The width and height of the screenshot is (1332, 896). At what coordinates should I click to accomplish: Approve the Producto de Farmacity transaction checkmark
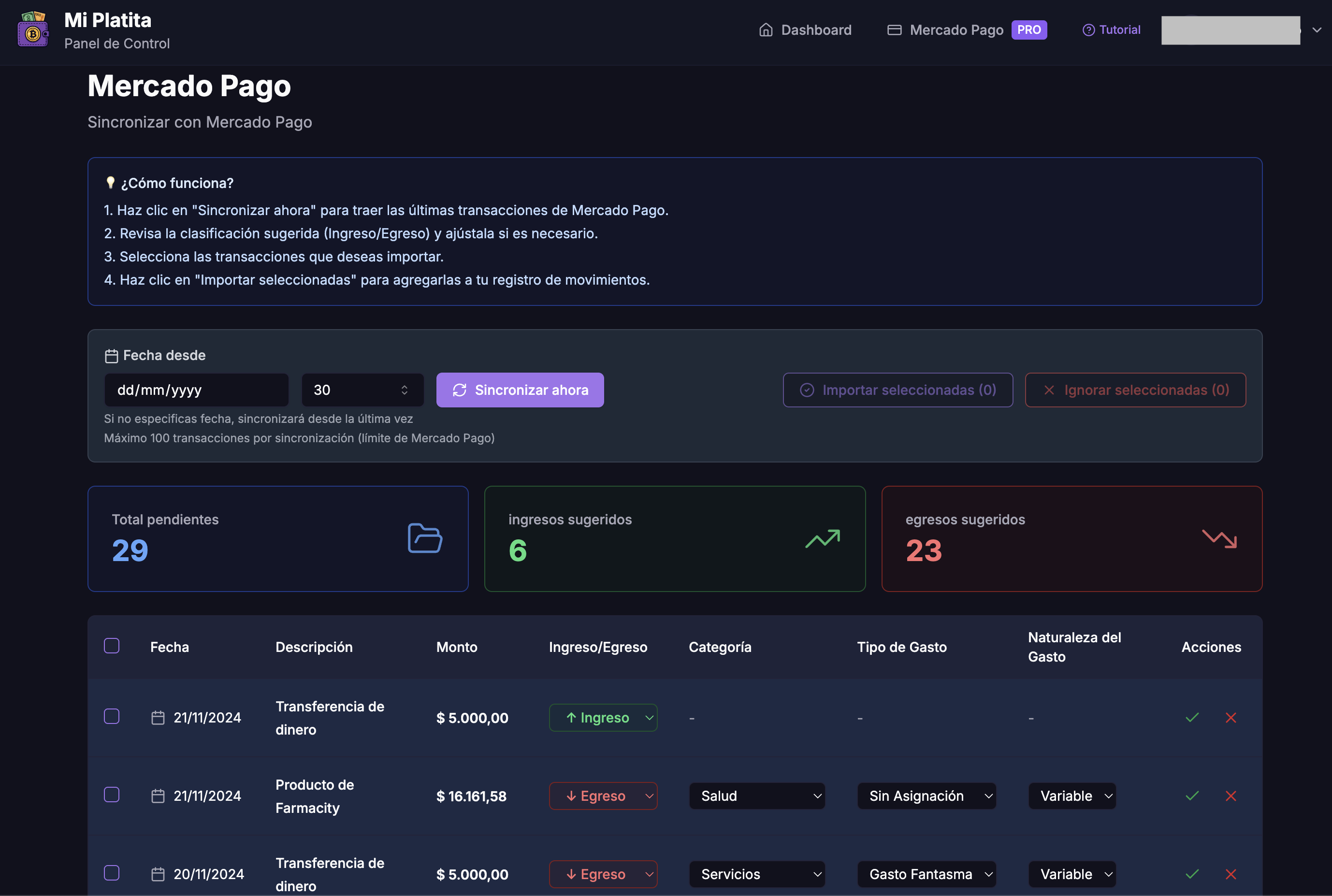1192,796
